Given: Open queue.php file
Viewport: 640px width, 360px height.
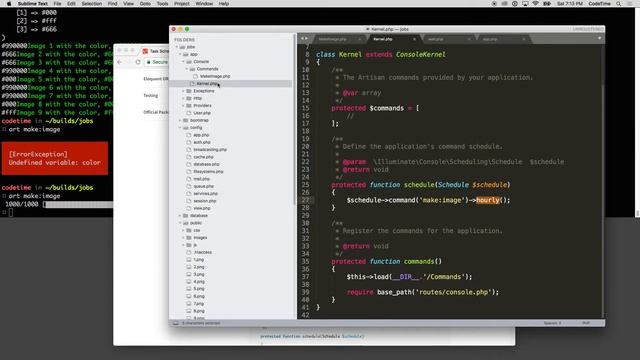Looking at the screenshot, I should 203,187.
